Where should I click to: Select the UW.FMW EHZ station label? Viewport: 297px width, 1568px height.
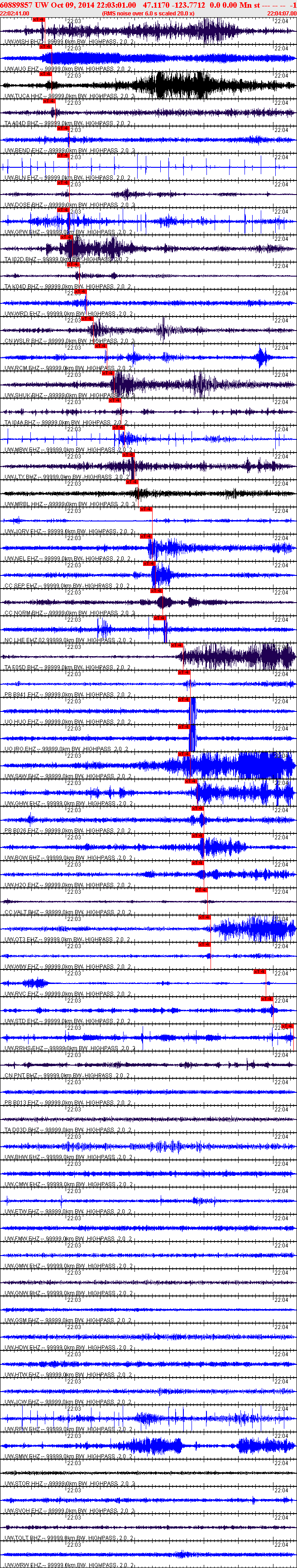67,1239
